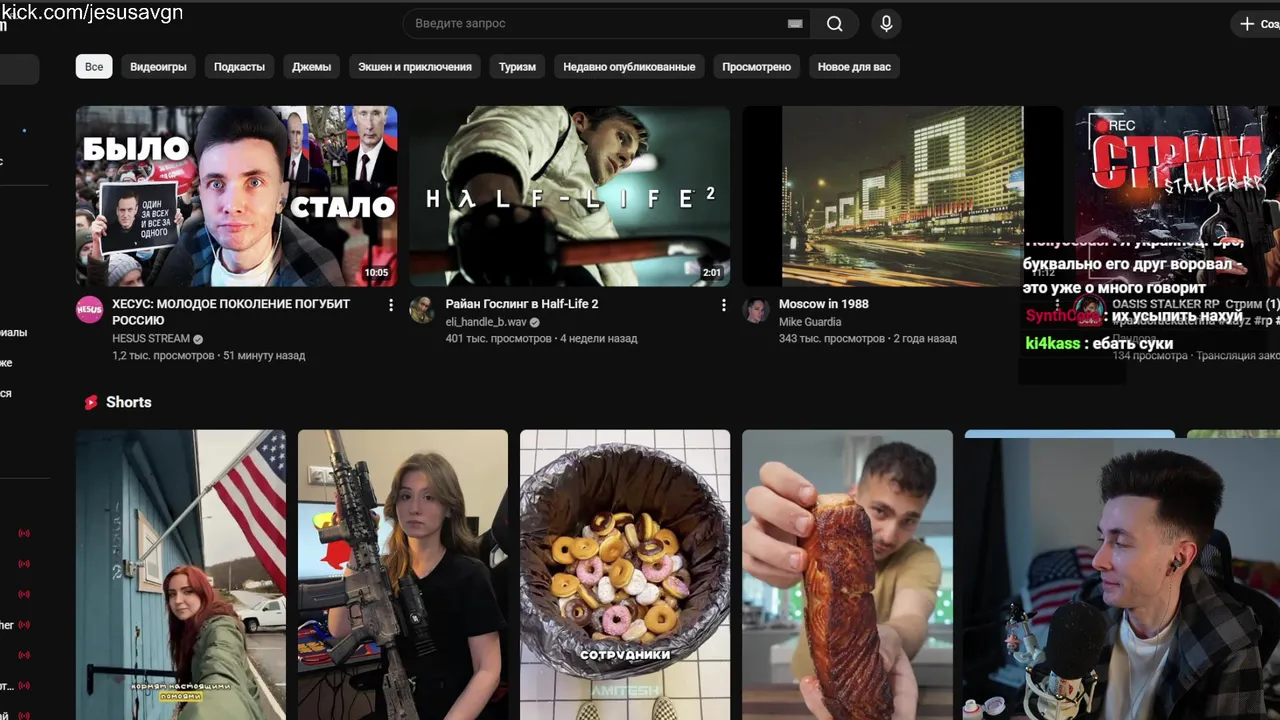Select the "Джемы" filter chip
Screen dimensions: 1280x720
311,67
